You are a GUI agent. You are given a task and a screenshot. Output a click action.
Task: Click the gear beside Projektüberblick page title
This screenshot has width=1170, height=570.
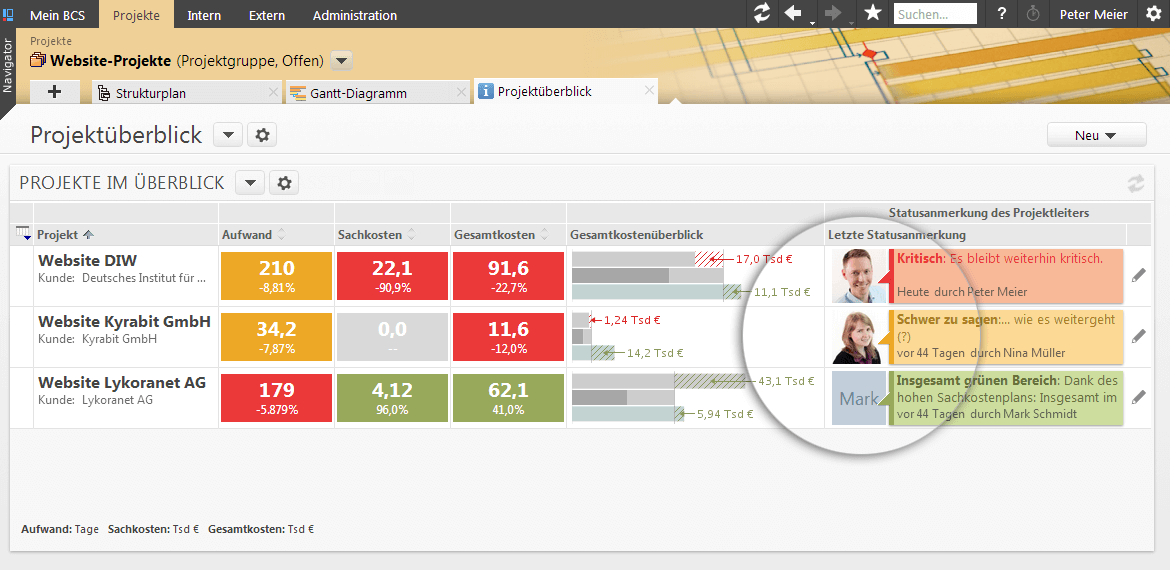(262, 135)
